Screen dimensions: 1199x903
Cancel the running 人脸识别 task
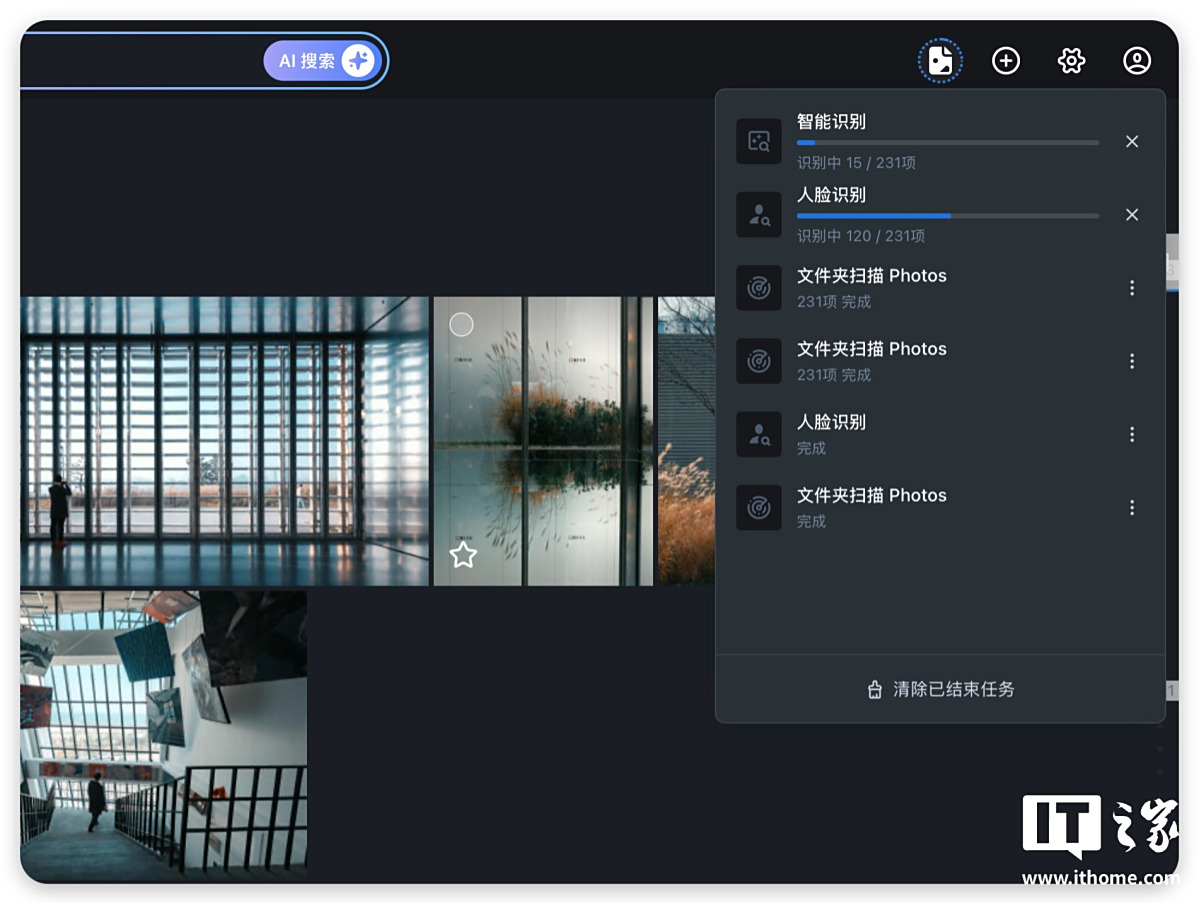(x=1132, y=215)
